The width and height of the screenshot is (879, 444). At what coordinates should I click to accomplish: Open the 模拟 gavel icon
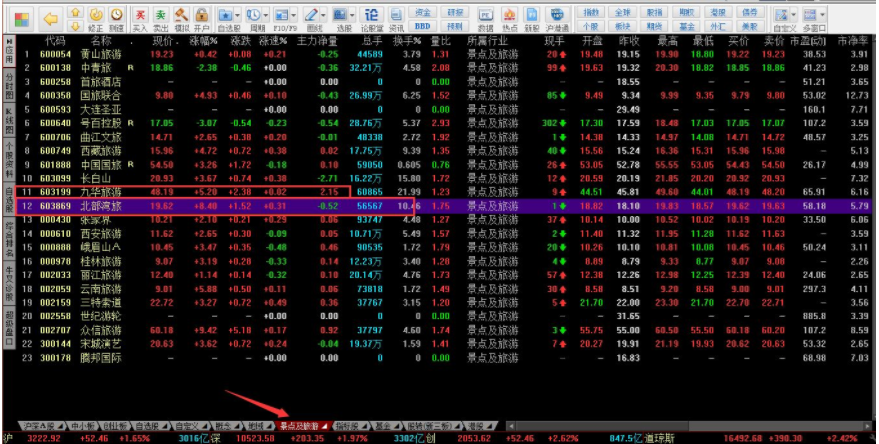(181, 18)
